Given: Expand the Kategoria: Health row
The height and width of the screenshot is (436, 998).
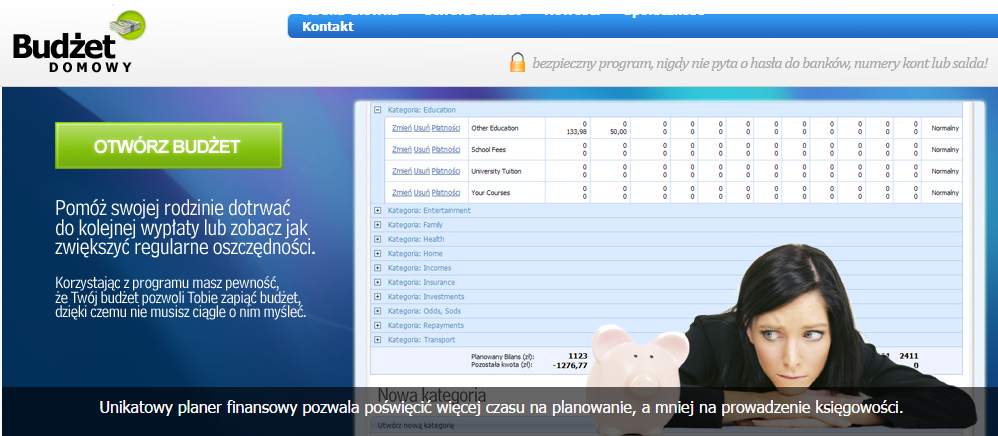Looking at the screenshot, I should 377,239.
